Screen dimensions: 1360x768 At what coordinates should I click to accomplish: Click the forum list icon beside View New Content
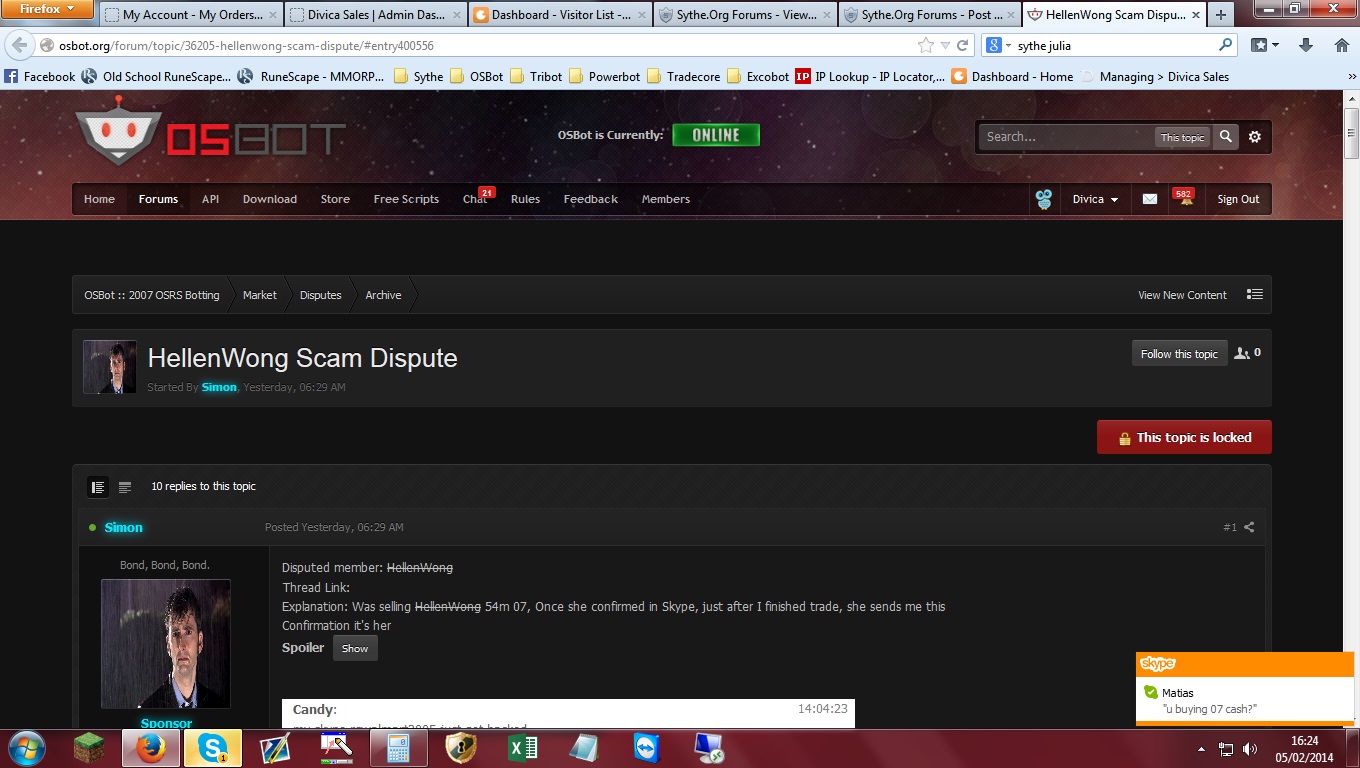click(1255, 294)
